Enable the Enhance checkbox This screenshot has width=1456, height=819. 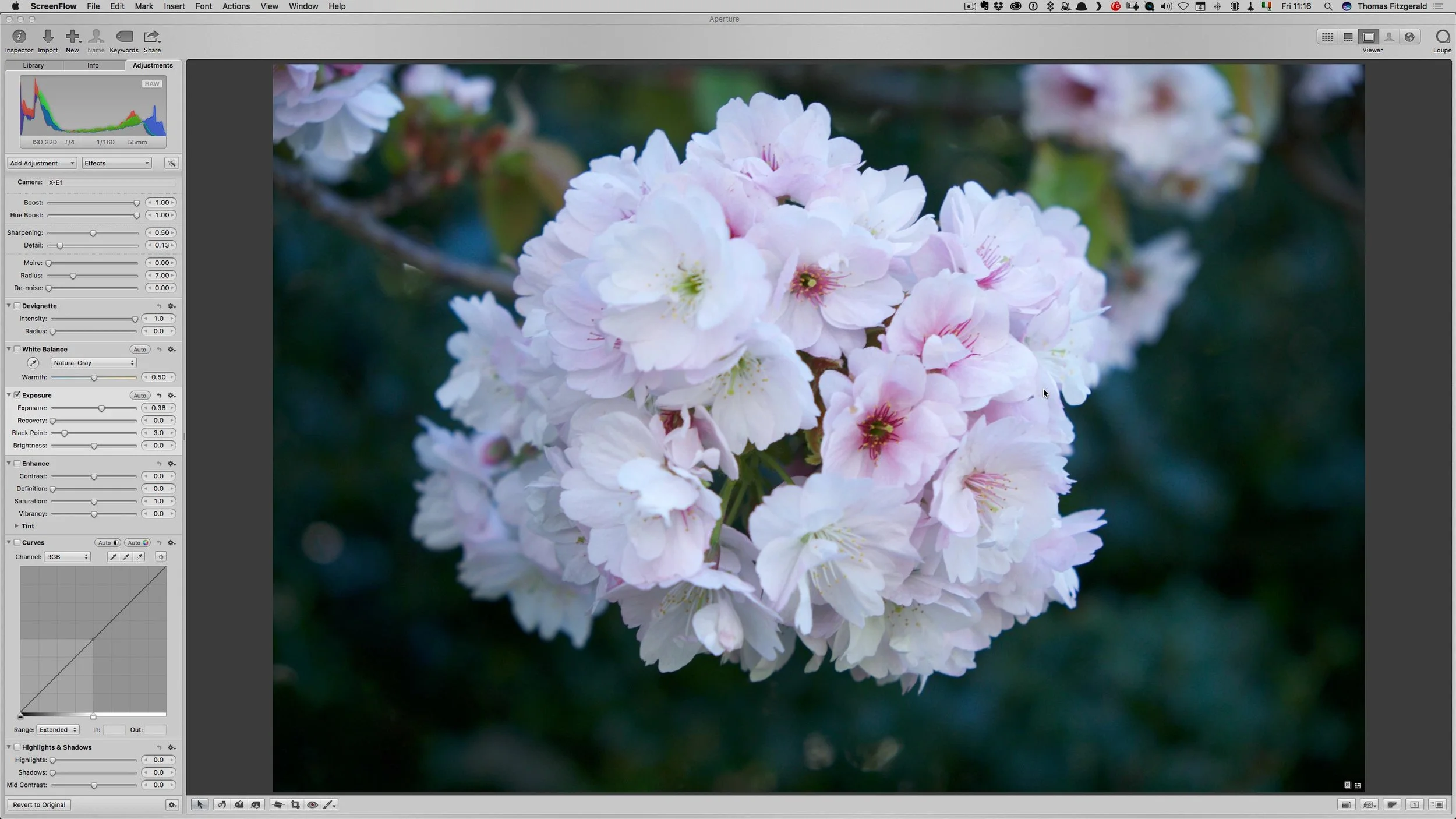pos(17,464)
